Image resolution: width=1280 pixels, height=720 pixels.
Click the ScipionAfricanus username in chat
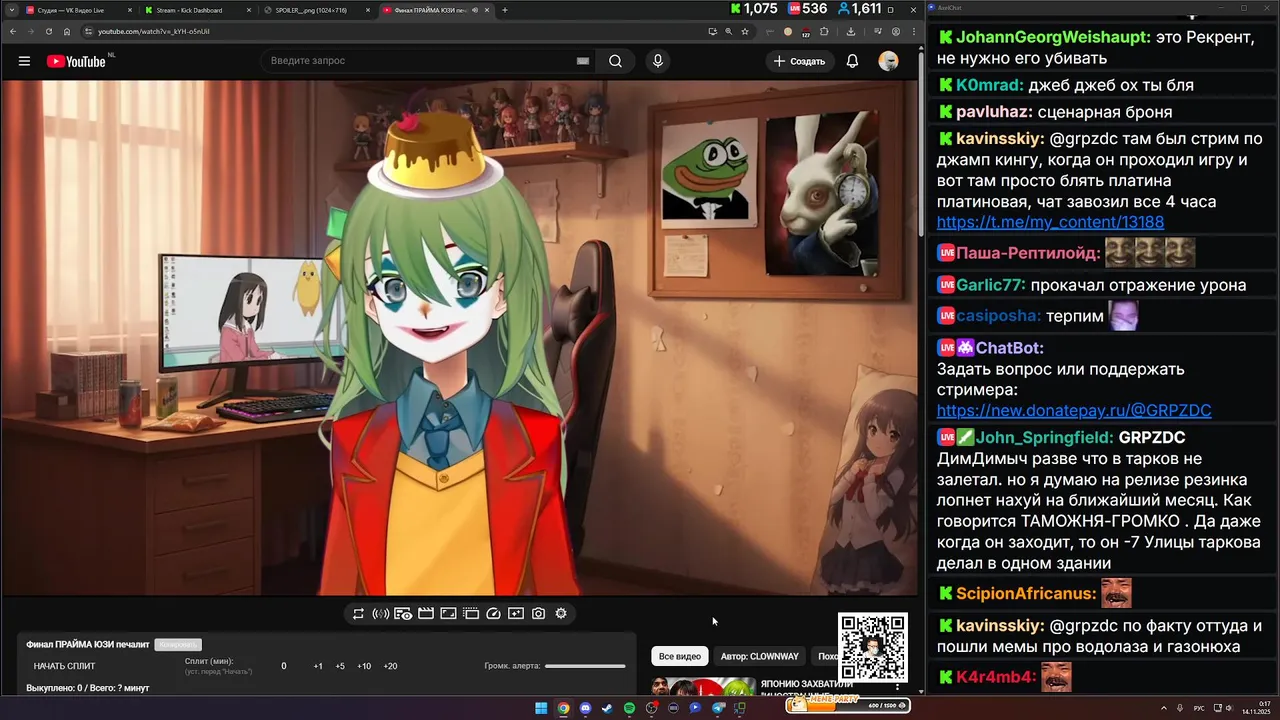[1026, 593]
